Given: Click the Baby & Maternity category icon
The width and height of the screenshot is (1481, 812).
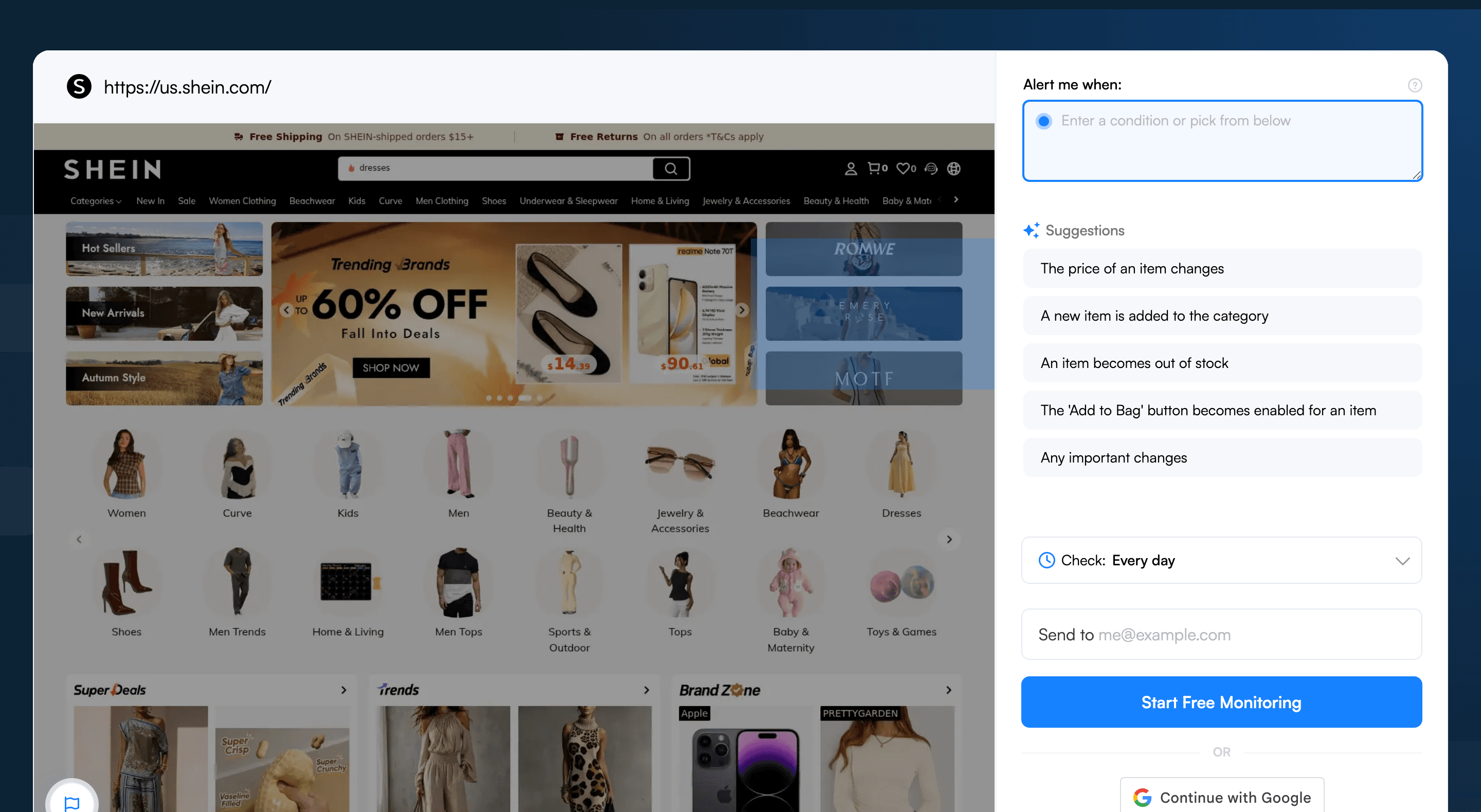Looking at the screenshot, I should (x=791, y=583).
